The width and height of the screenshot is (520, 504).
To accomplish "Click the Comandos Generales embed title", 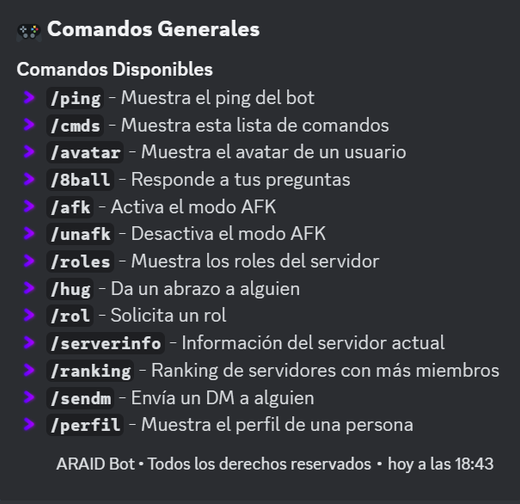I will click(153, 29).
